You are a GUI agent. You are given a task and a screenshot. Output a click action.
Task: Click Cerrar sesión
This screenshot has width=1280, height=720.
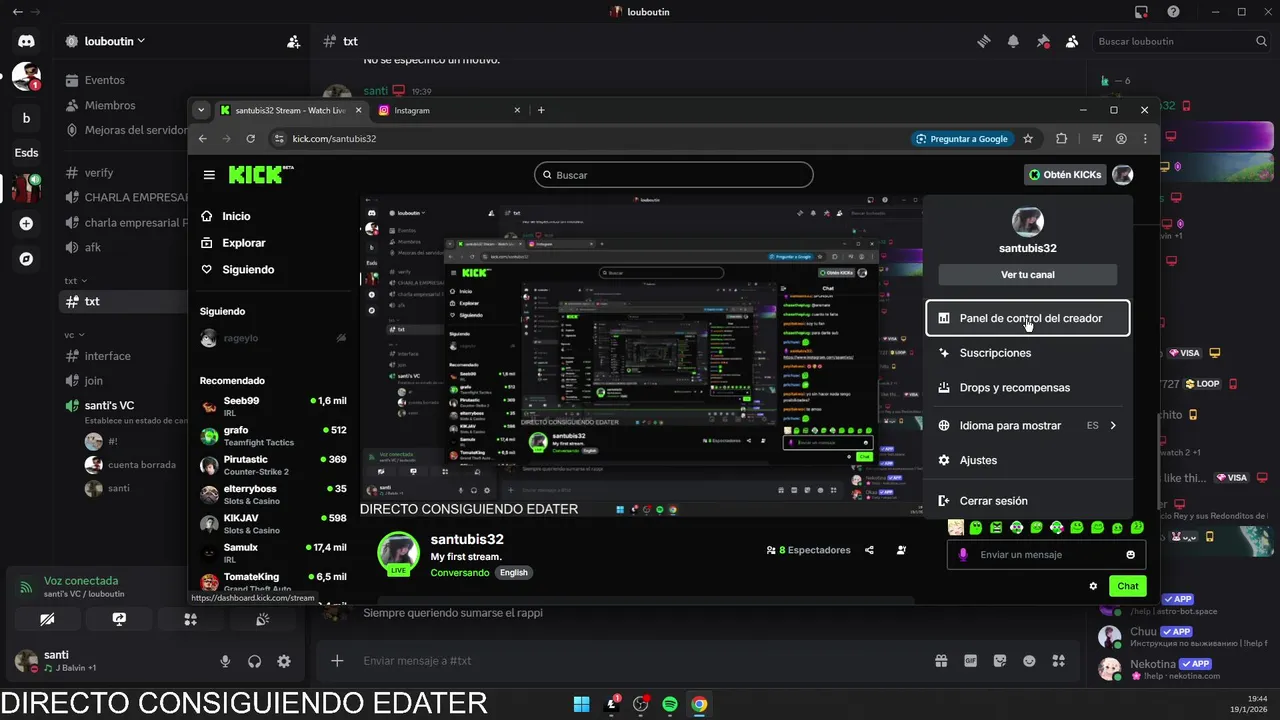[x=1028, y=501]
